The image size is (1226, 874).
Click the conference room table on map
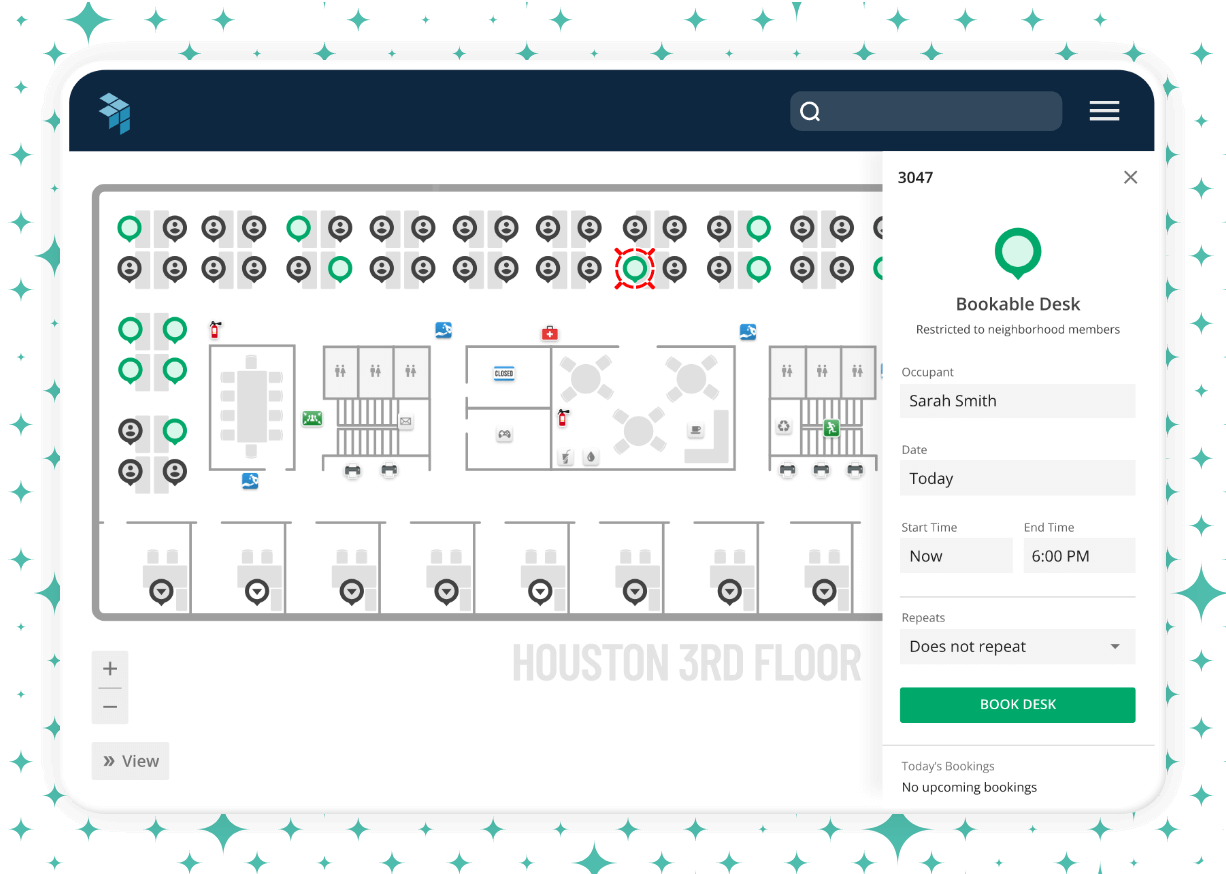click(252, 407)
